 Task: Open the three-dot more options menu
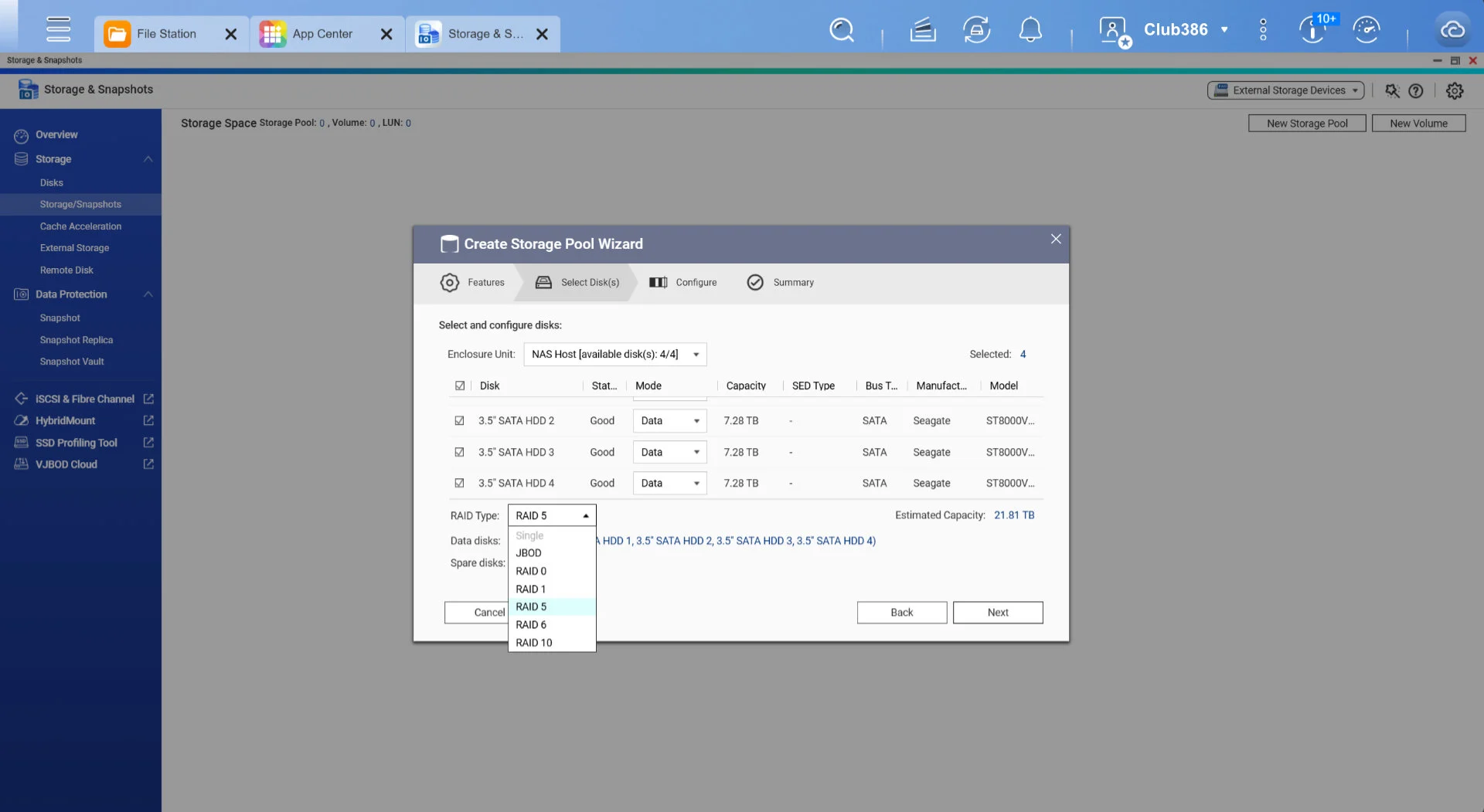pyautogui.click(x=1263, y=30)
